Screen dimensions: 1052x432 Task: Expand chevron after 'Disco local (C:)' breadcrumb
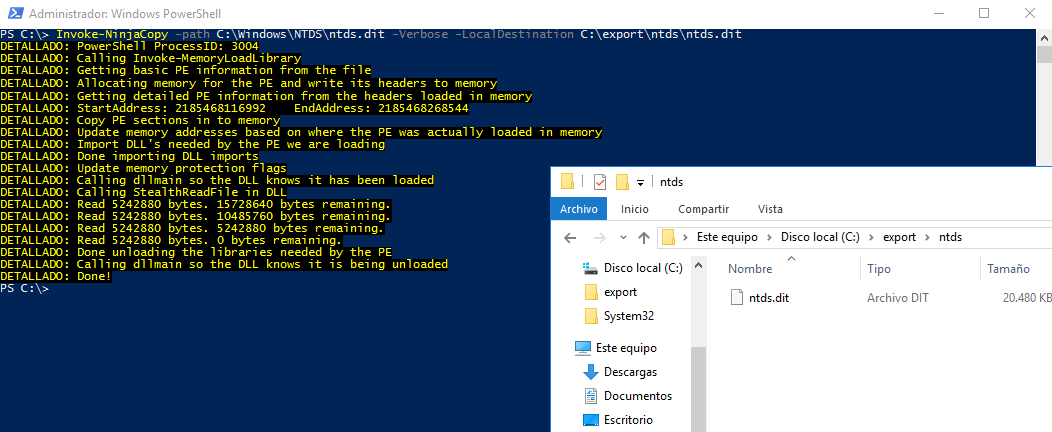pyautogui.click(x=871, y=237)
